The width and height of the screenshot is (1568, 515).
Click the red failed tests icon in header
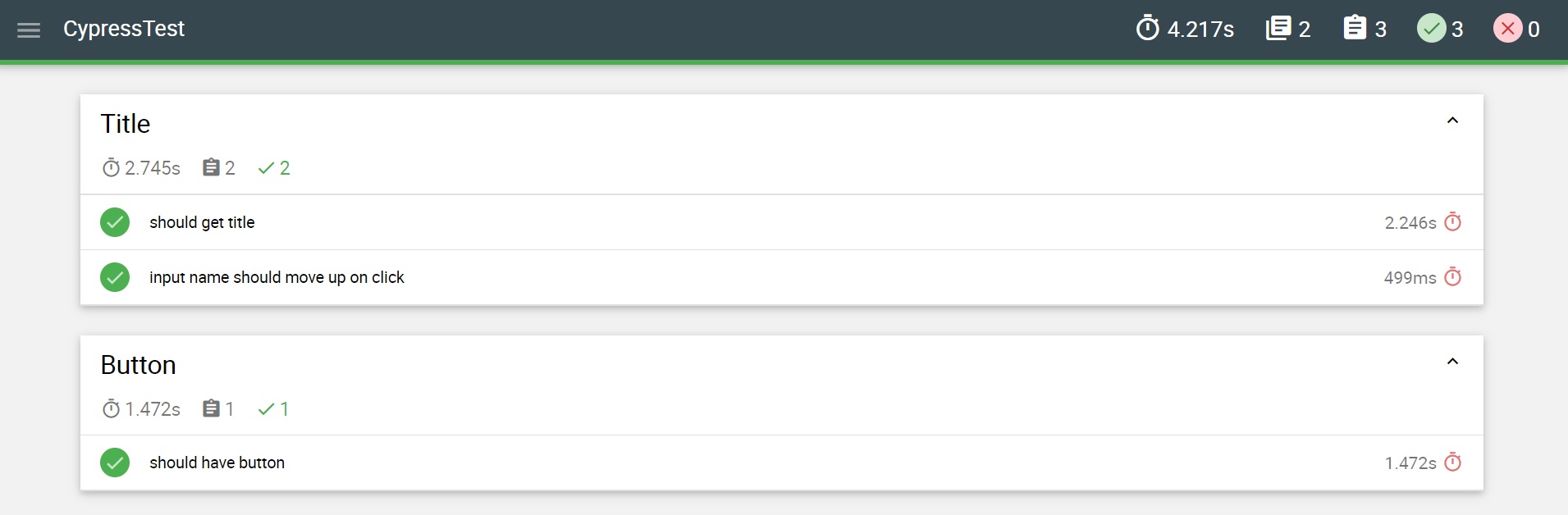(x=1507, y=29)
